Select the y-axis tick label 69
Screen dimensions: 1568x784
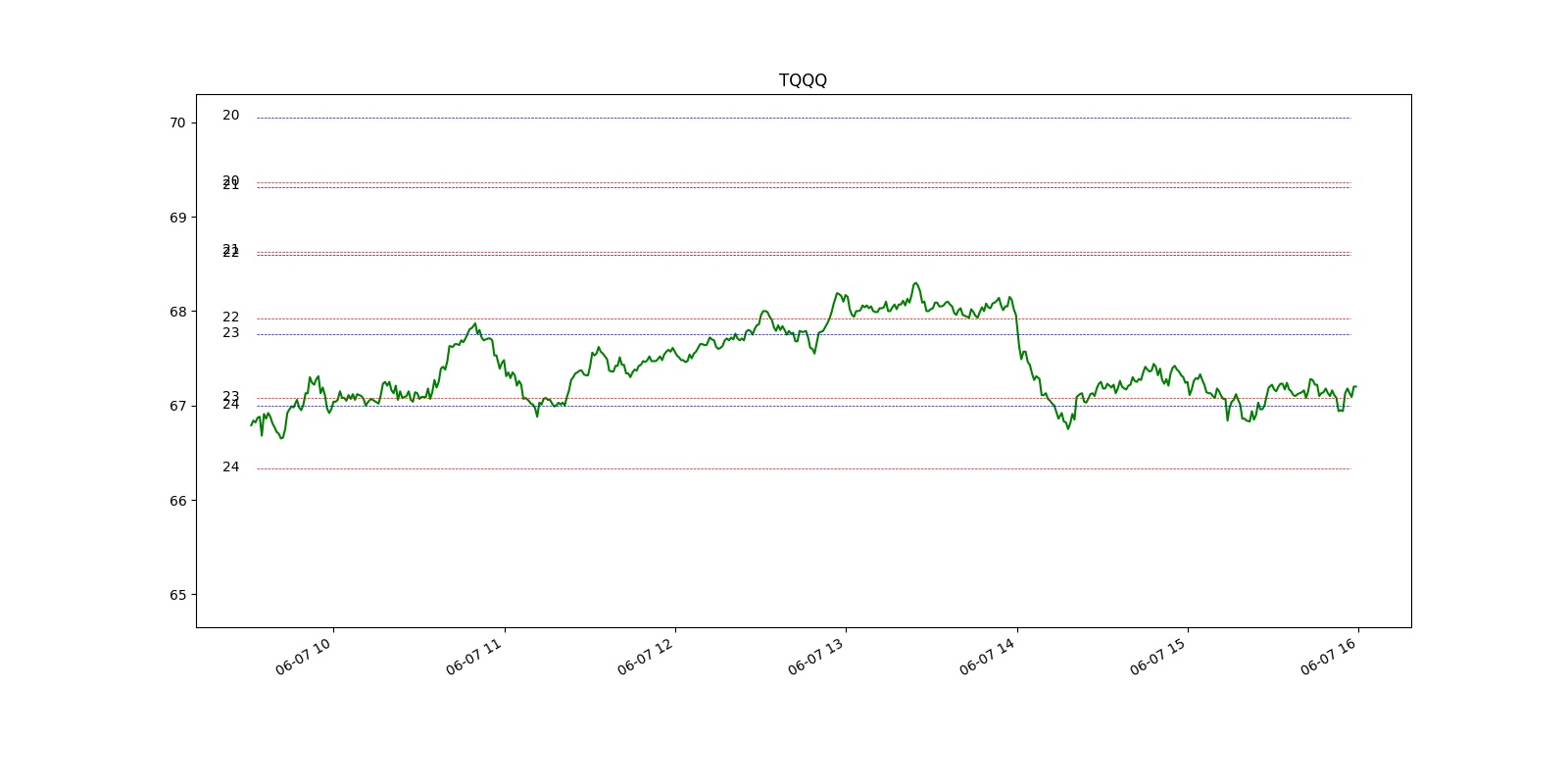coord(177,218)
